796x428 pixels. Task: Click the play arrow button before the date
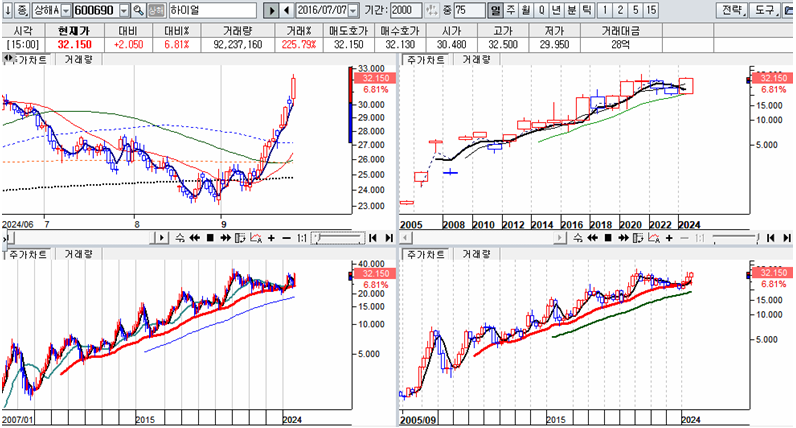(271, 10)
